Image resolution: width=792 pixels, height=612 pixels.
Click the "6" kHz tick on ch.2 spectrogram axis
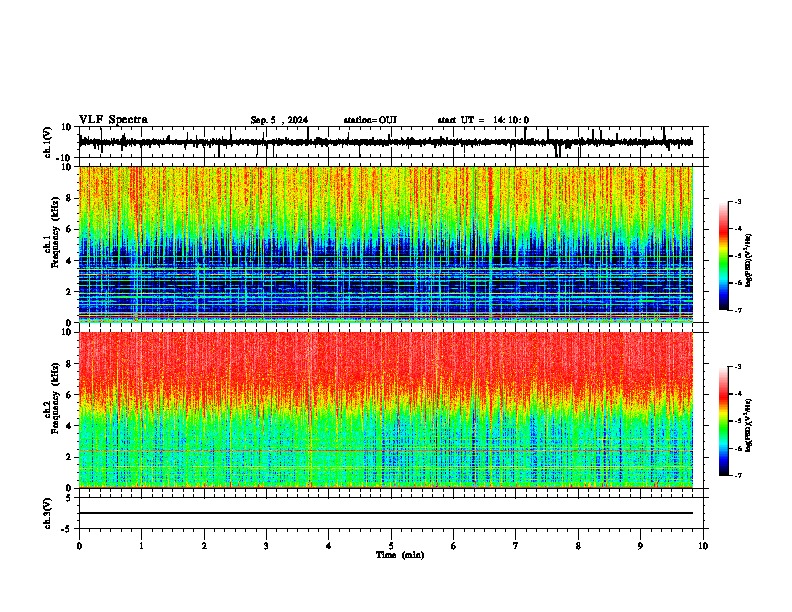(x=70, y=395)
